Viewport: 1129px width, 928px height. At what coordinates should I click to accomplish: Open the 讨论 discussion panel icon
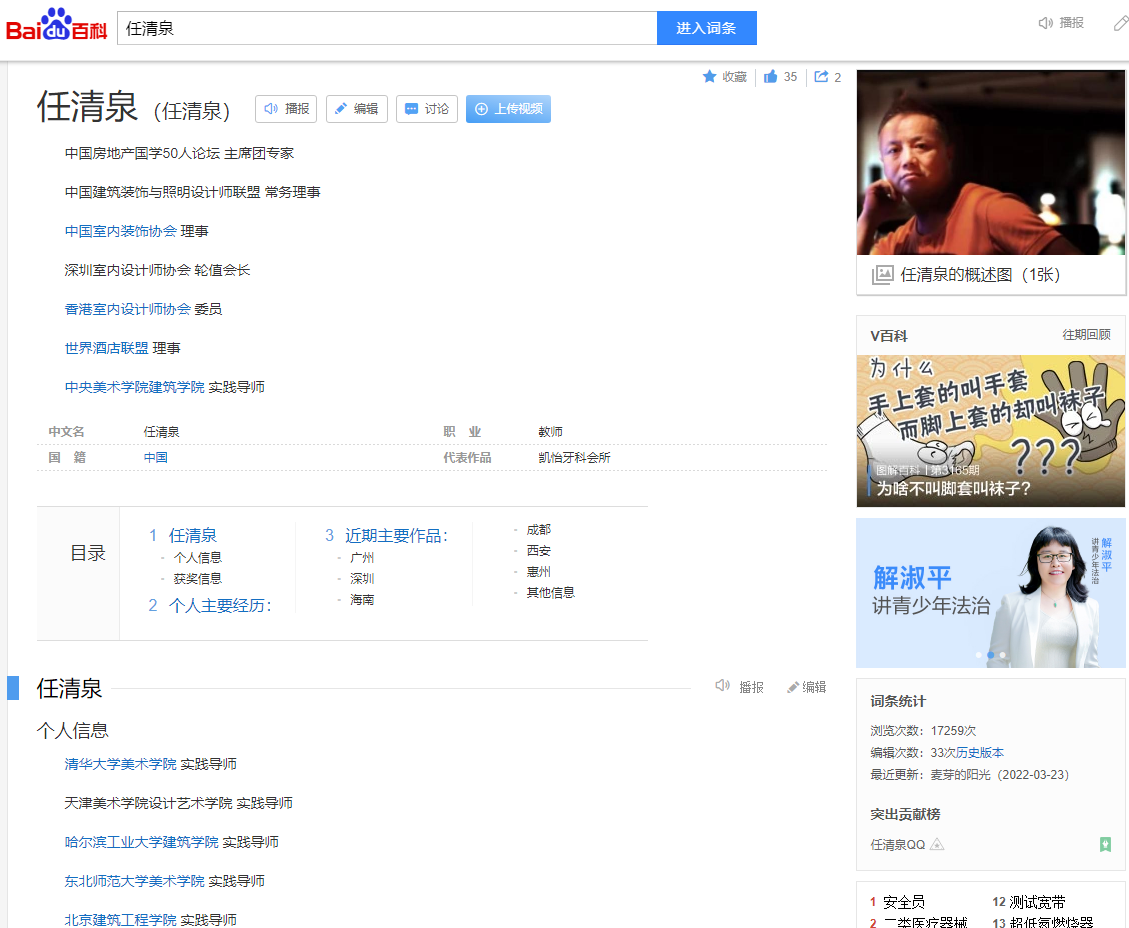tap(410, 109)
